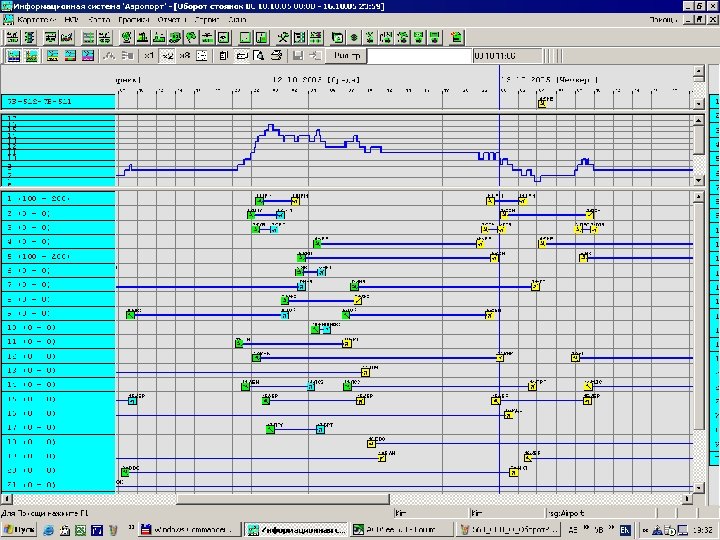Open the Графики menu
This screenshot has width=720, height=540.
click(x=134, y=20)
